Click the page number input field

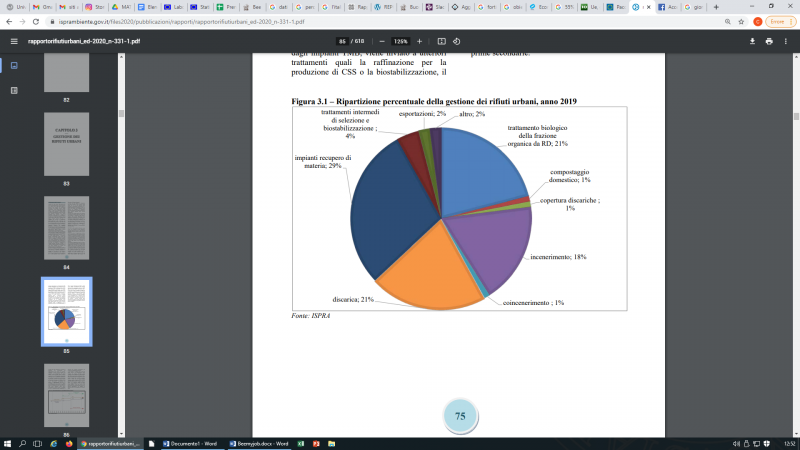pyautogui.click(x=341, y=41)
